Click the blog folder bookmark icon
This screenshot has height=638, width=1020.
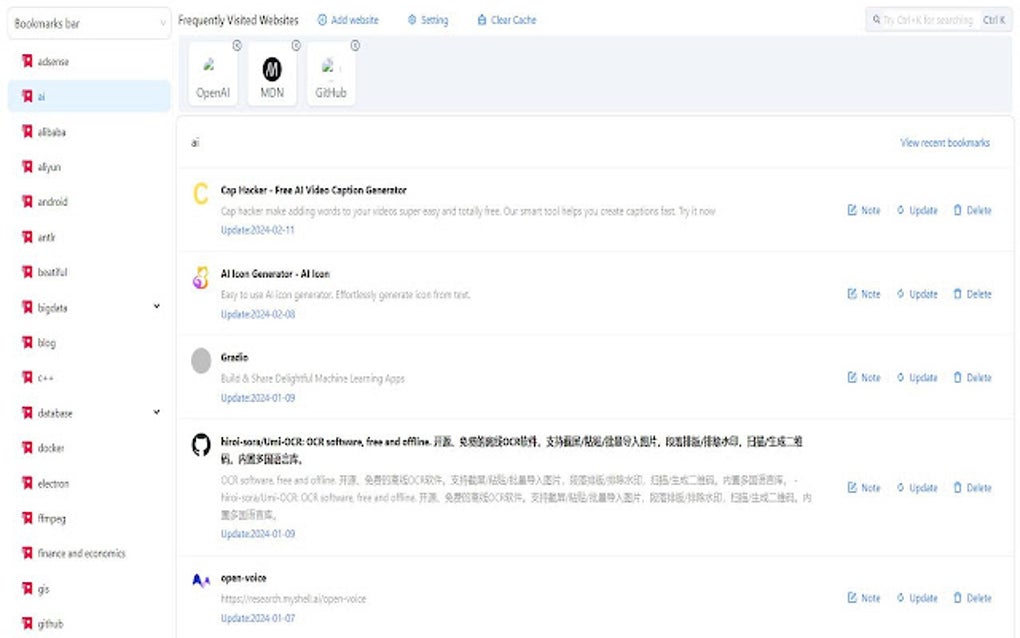pos(27,342)
